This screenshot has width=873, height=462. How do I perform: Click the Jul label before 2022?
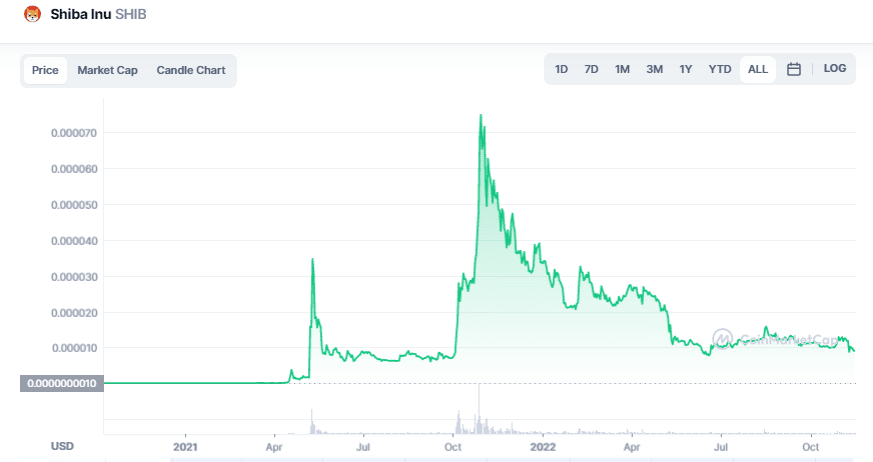pos(363,447)
